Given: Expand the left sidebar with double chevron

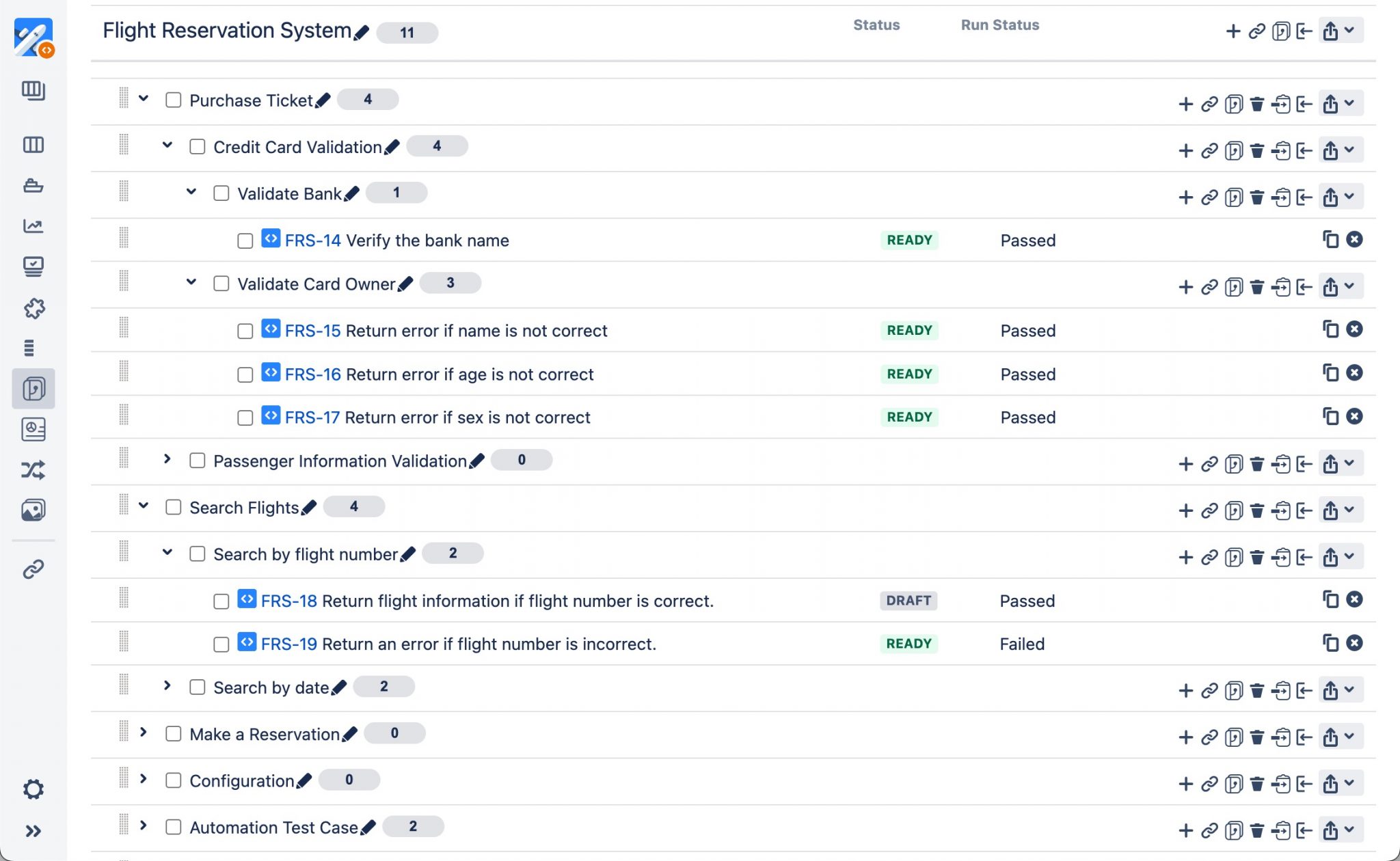Looking at the screenshot, I should pos(33,831).
